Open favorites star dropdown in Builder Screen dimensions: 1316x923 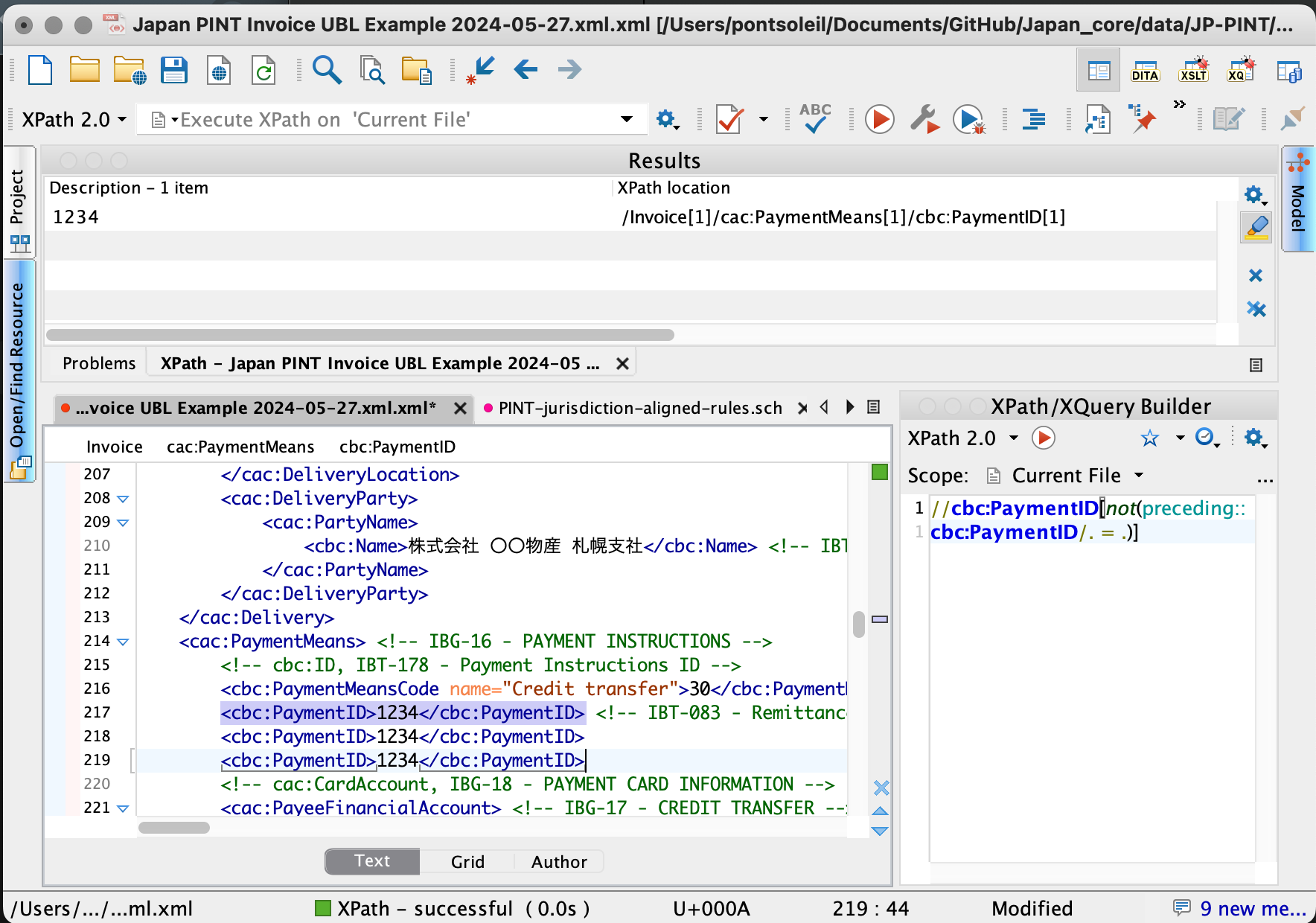[1180, 438]
